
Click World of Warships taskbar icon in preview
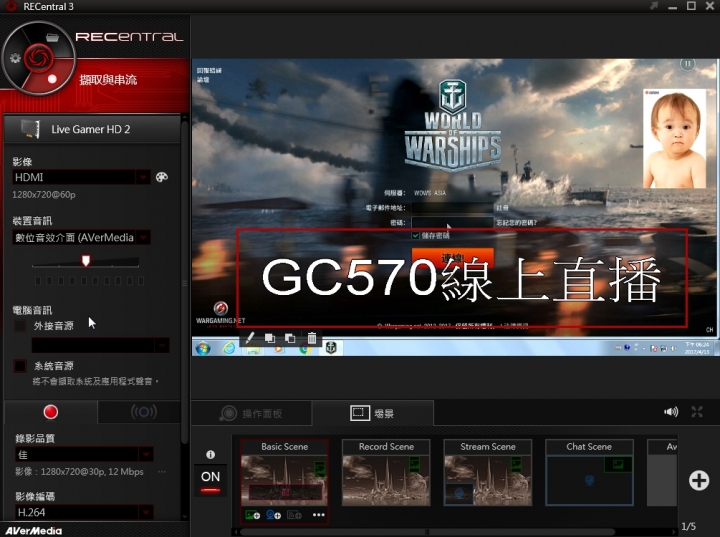pyautogui.click(x=331, y=348)
